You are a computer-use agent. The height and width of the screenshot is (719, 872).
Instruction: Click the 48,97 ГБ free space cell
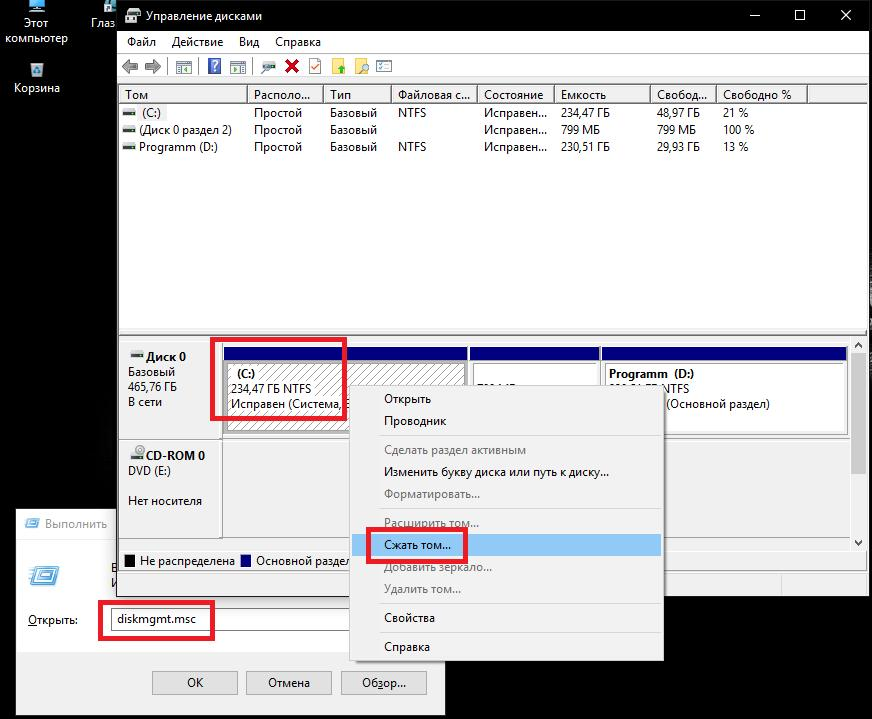(x=678, y=113)
